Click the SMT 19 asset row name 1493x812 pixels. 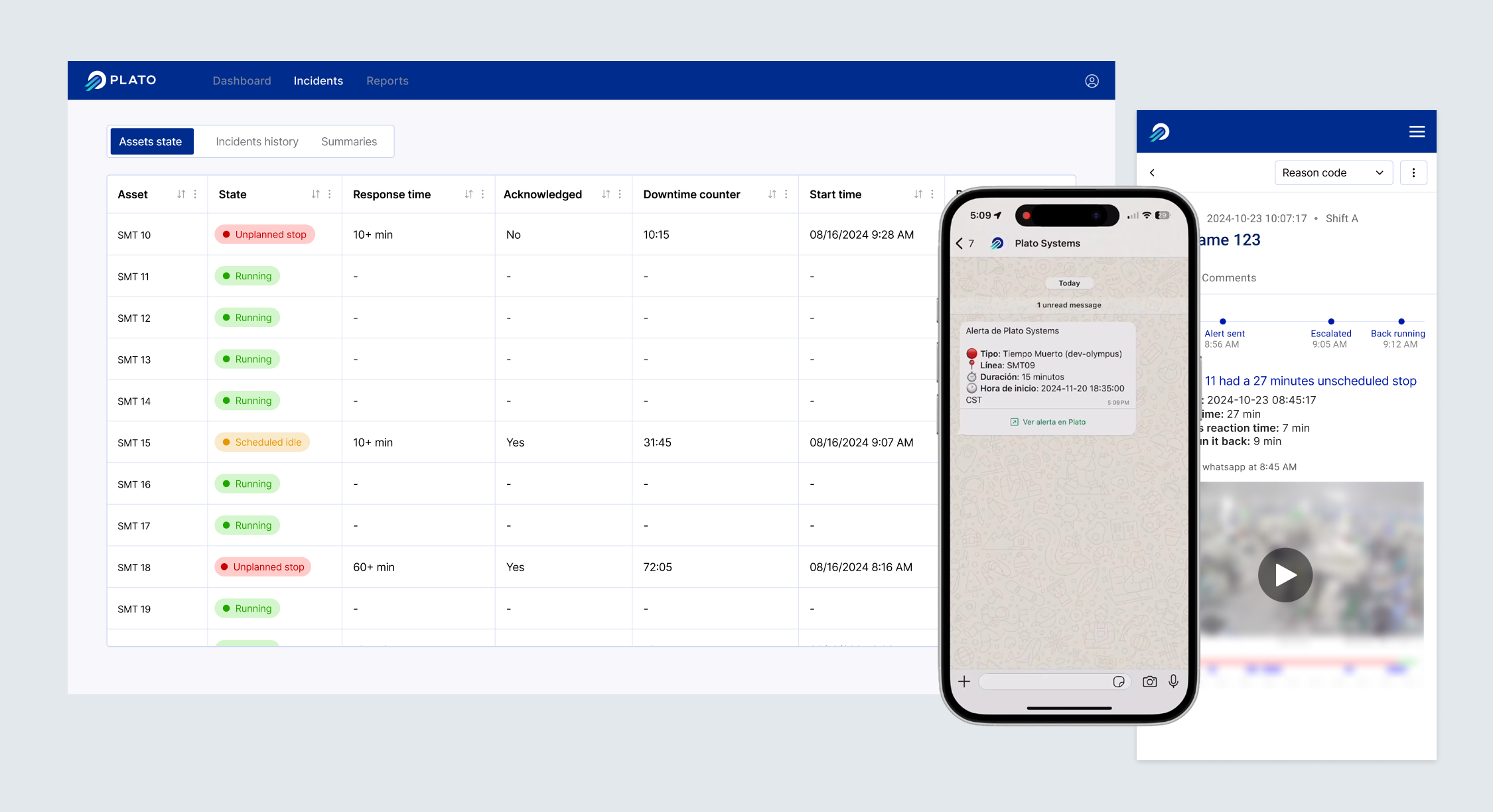tap(134, 609)
